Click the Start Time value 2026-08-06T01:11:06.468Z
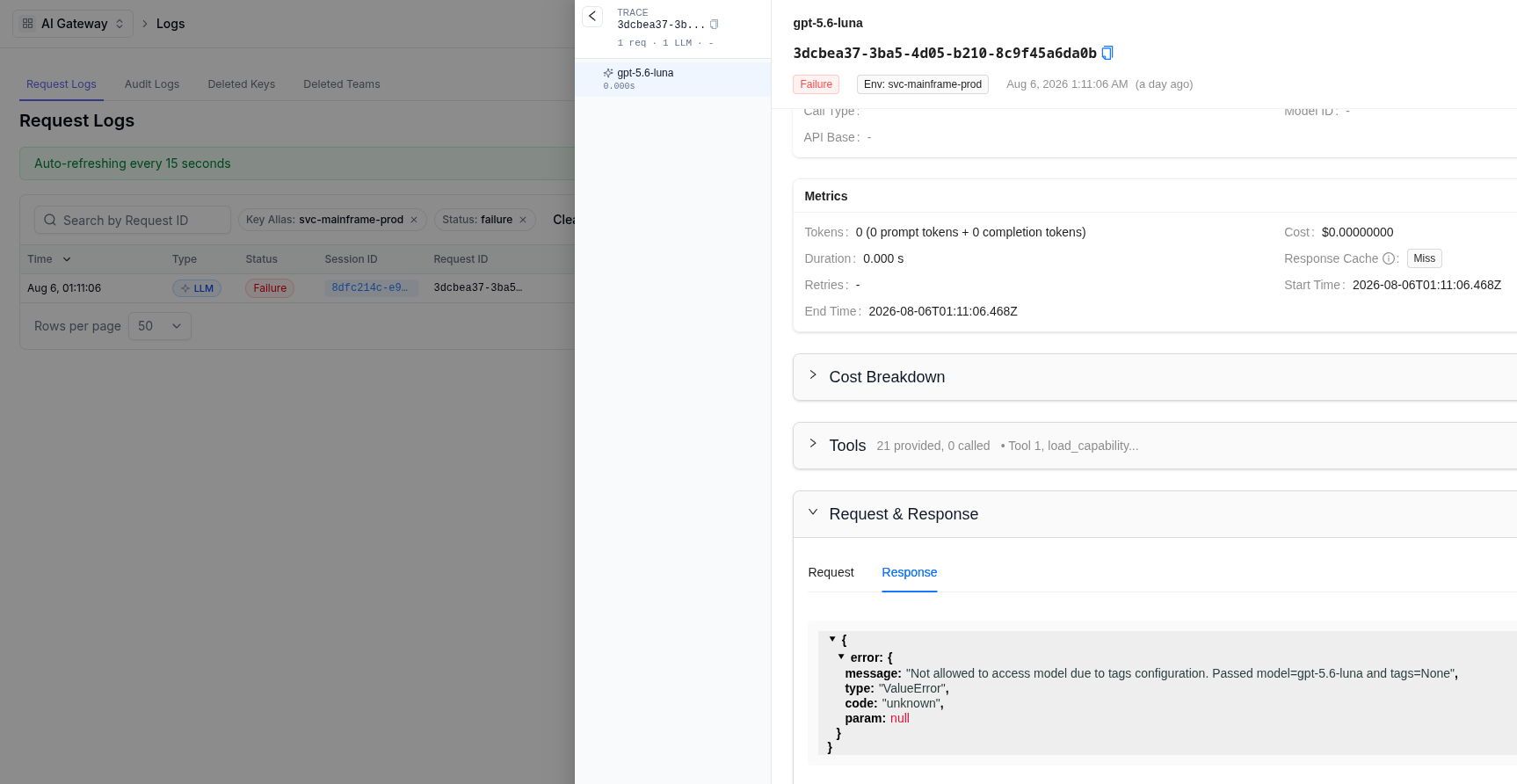Viewport: 1517px width, 784px height. pyautogui.click(x=1426, y=285)
